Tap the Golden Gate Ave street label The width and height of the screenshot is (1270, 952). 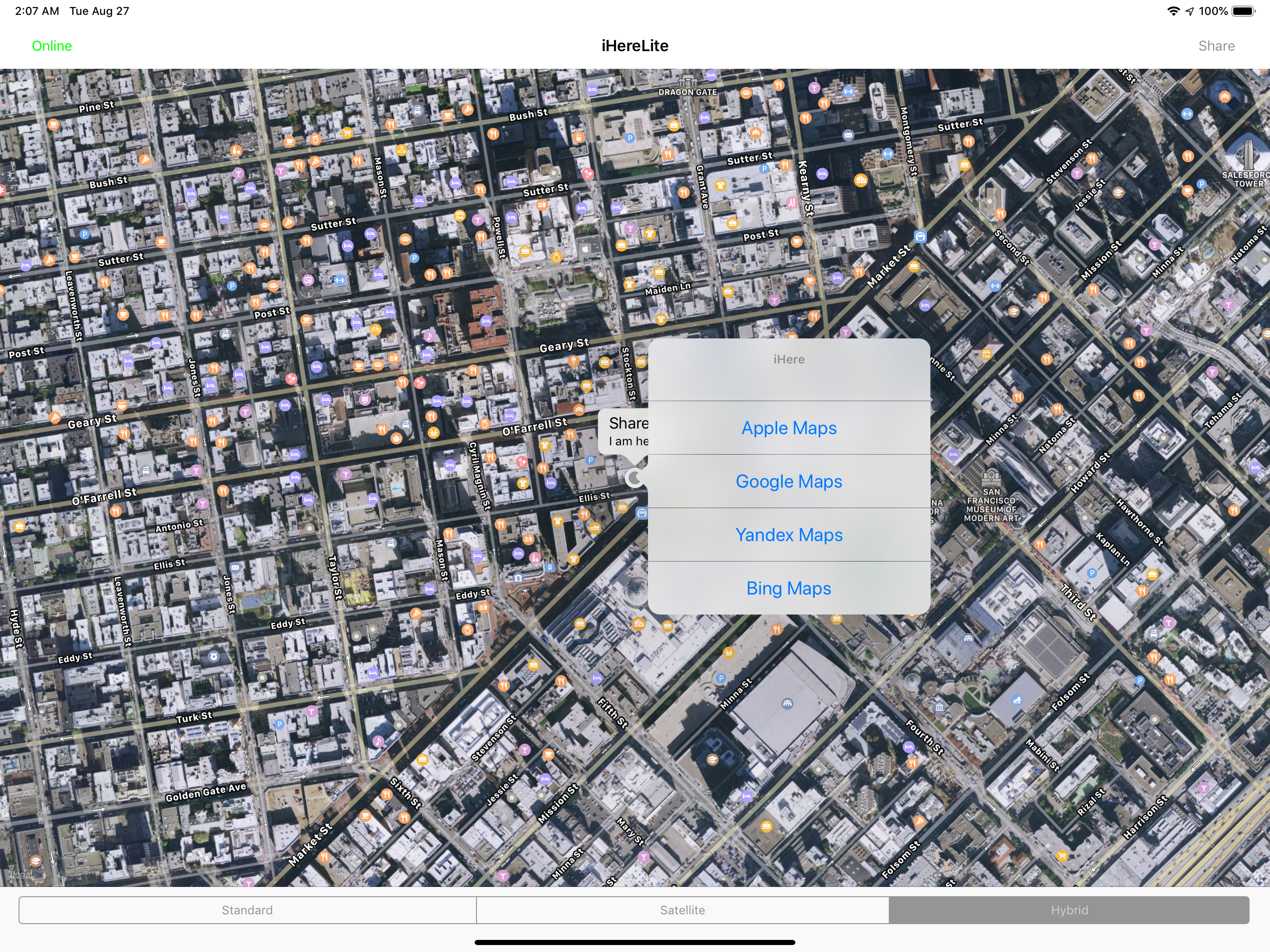point(205,793)
